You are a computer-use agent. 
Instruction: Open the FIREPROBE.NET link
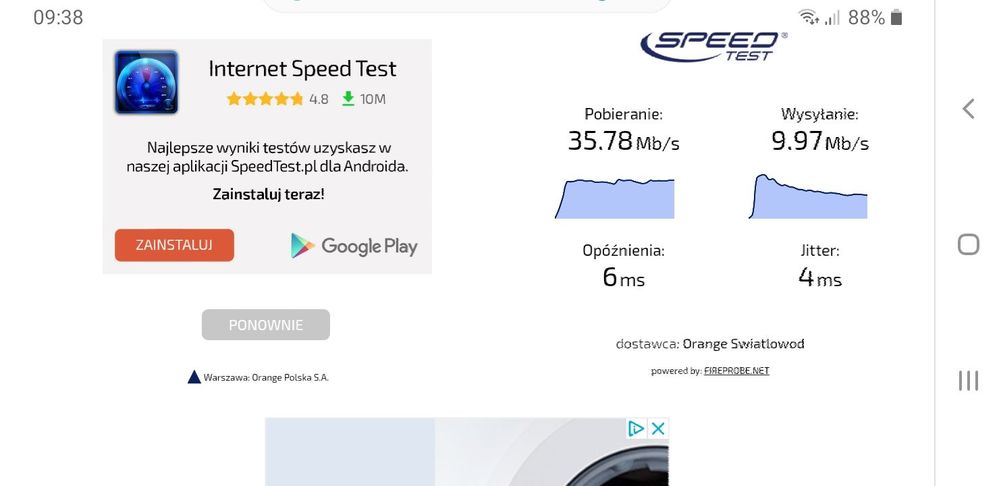coord(736,371)
